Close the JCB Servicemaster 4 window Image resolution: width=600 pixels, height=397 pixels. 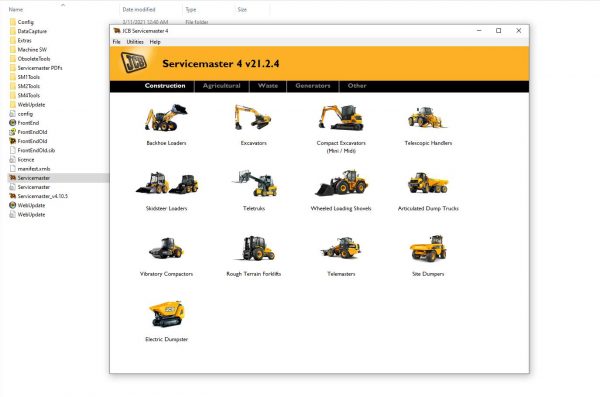[518, 31]
